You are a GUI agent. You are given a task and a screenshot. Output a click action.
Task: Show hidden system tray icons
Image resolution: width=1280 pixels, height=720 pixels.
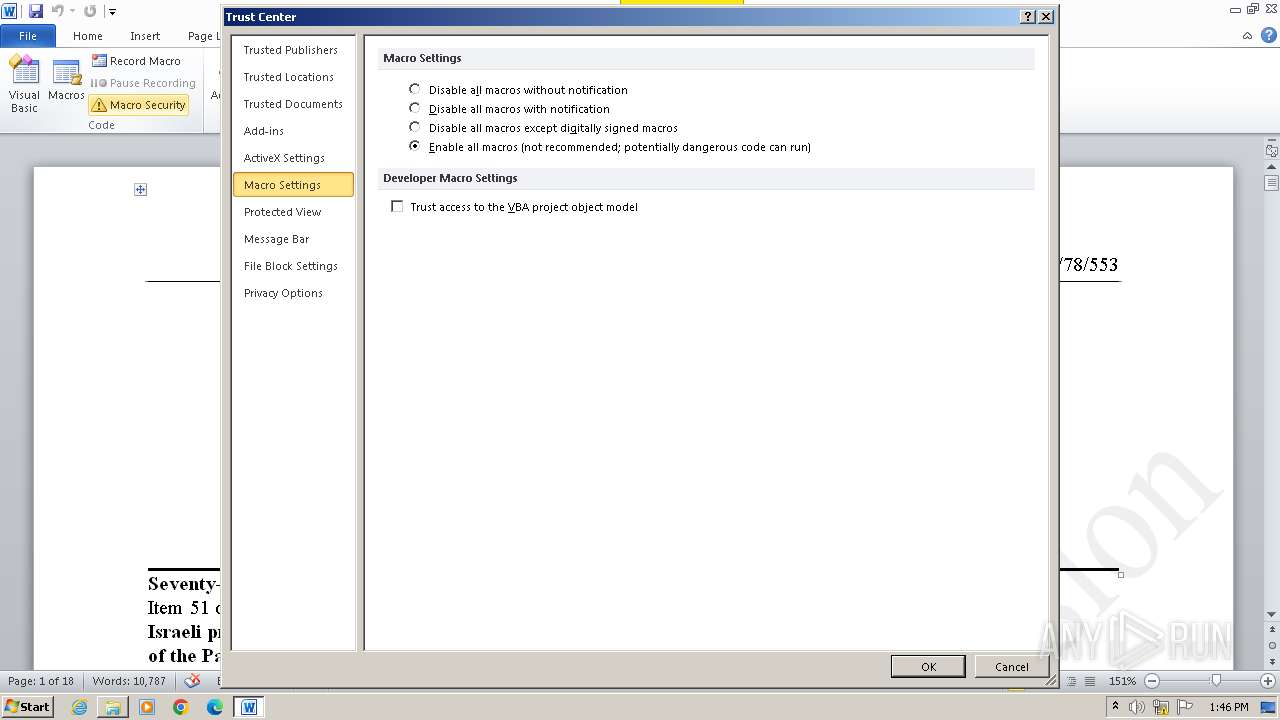coord(1115,707)
